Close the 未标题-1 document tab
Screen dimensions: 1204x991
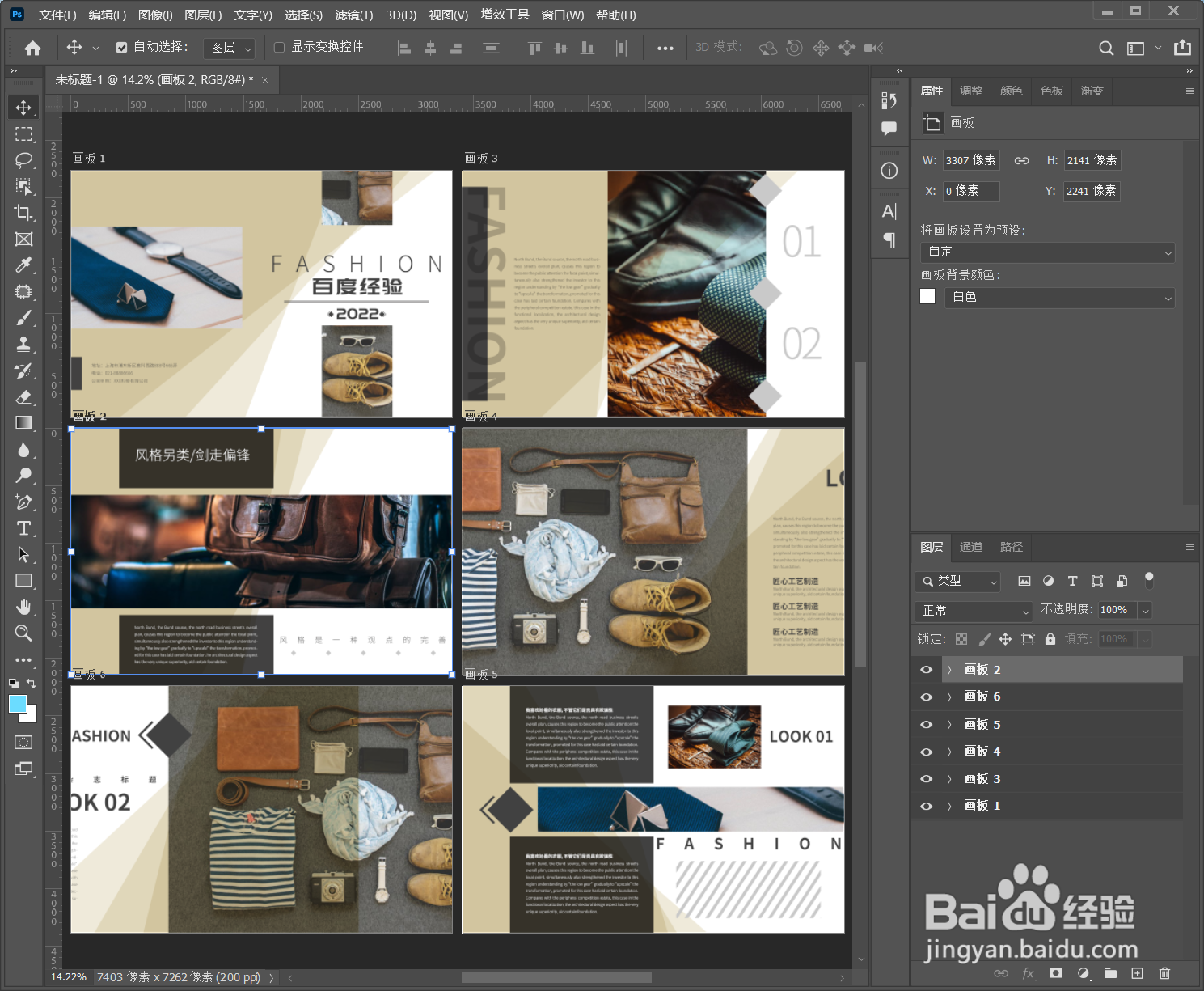click(x=264, y=80)
